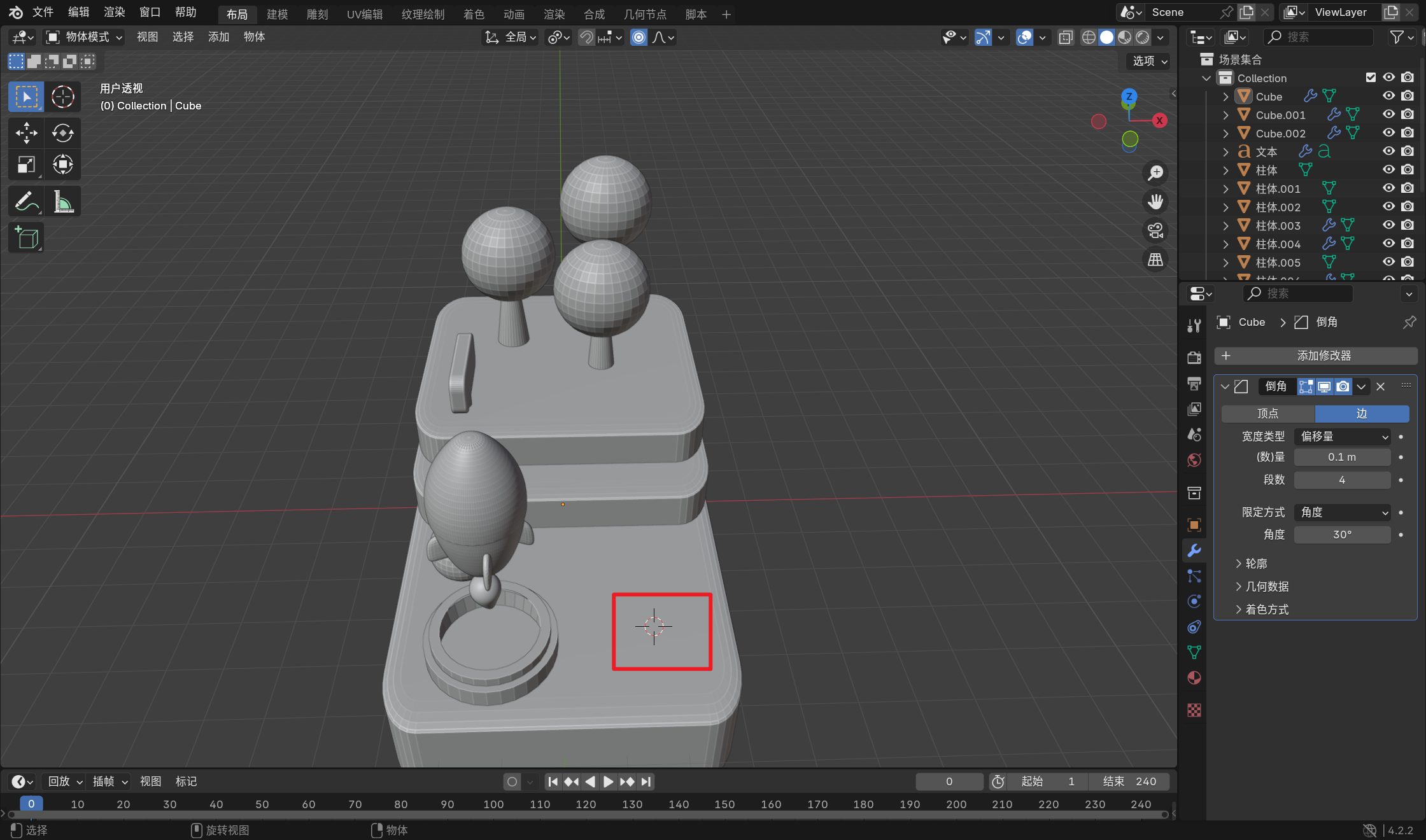Select the Move tool in the toolbar
Viewport: 1426px width, 840px height.
[x=26, y=133]
